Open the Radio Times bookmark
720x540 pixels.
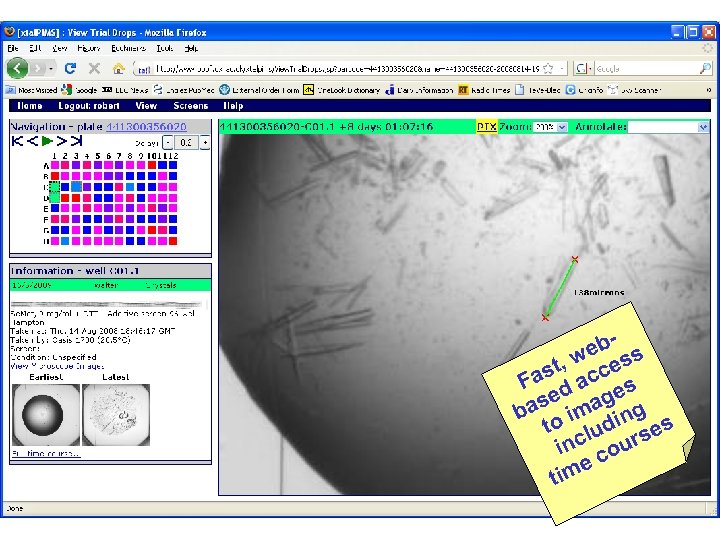(484, 90)
